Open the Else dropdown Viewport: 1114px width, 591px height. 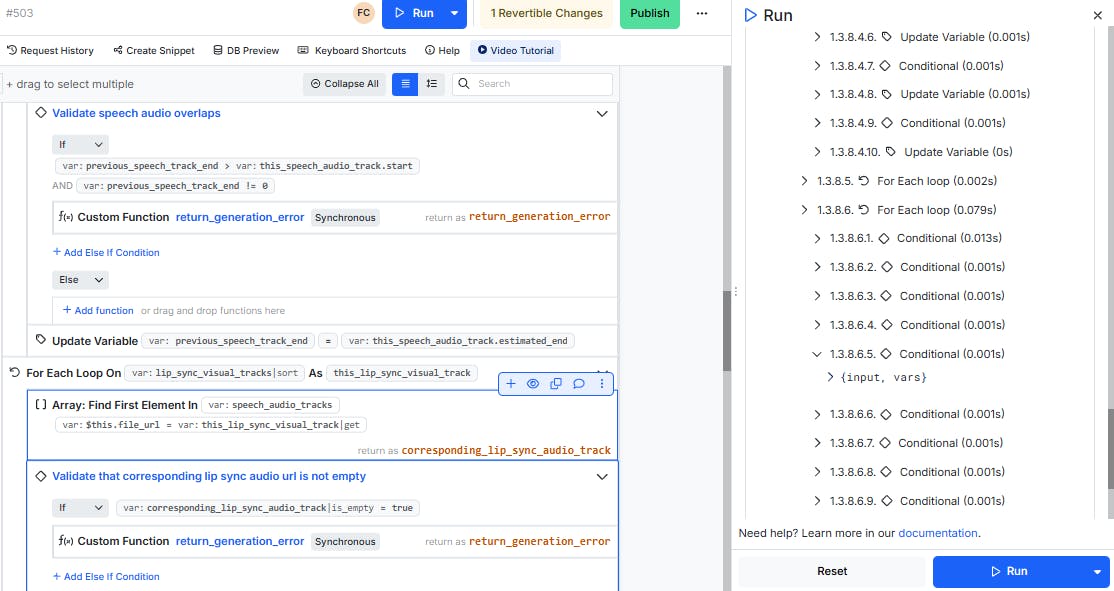pos(80,280)
